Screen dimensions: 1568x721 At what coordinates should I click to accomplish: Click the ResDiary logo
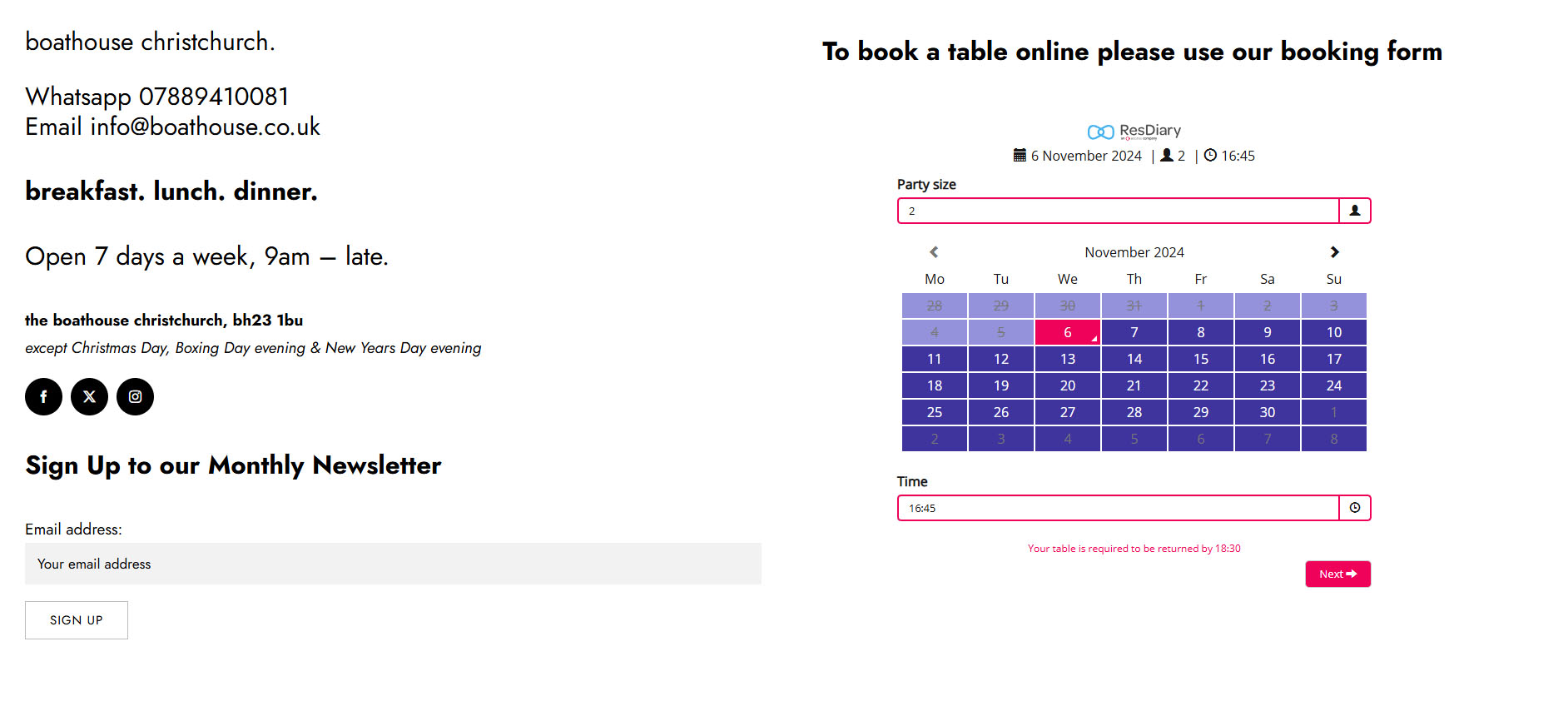1134,132
